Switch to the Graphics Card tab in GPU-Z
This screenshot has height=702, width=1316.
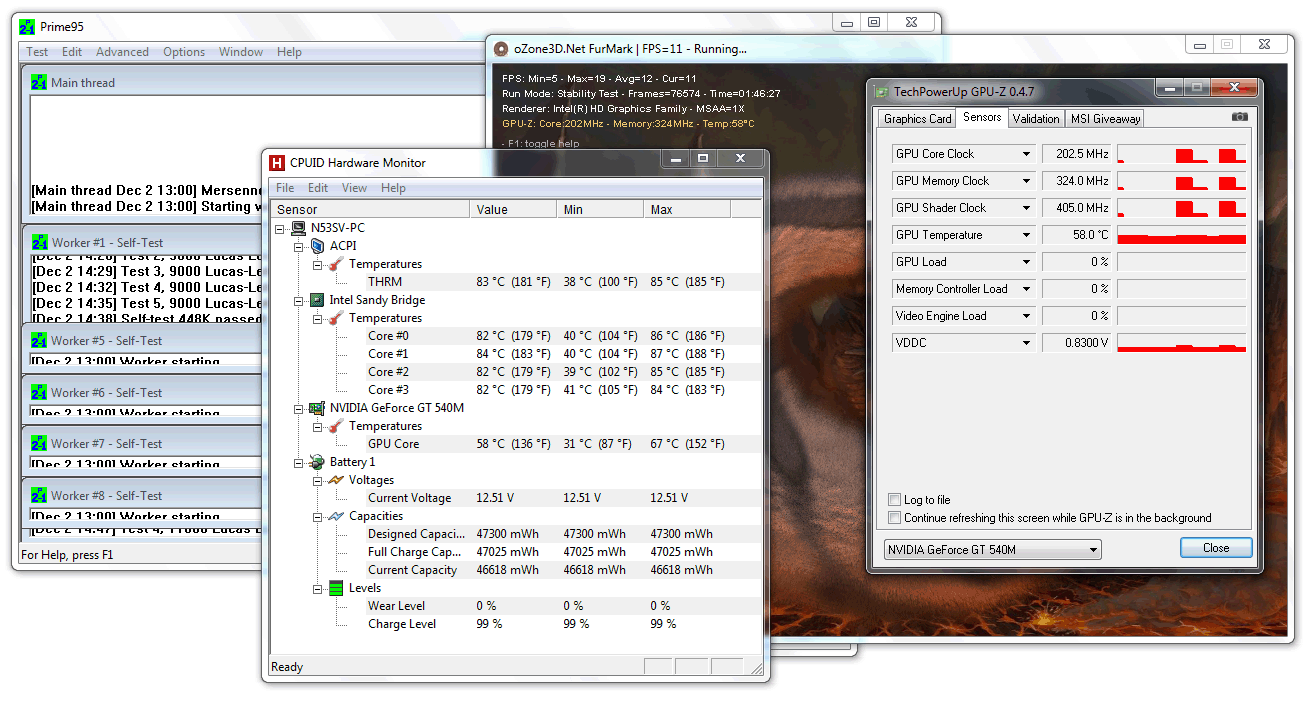(x=917, y=118)
